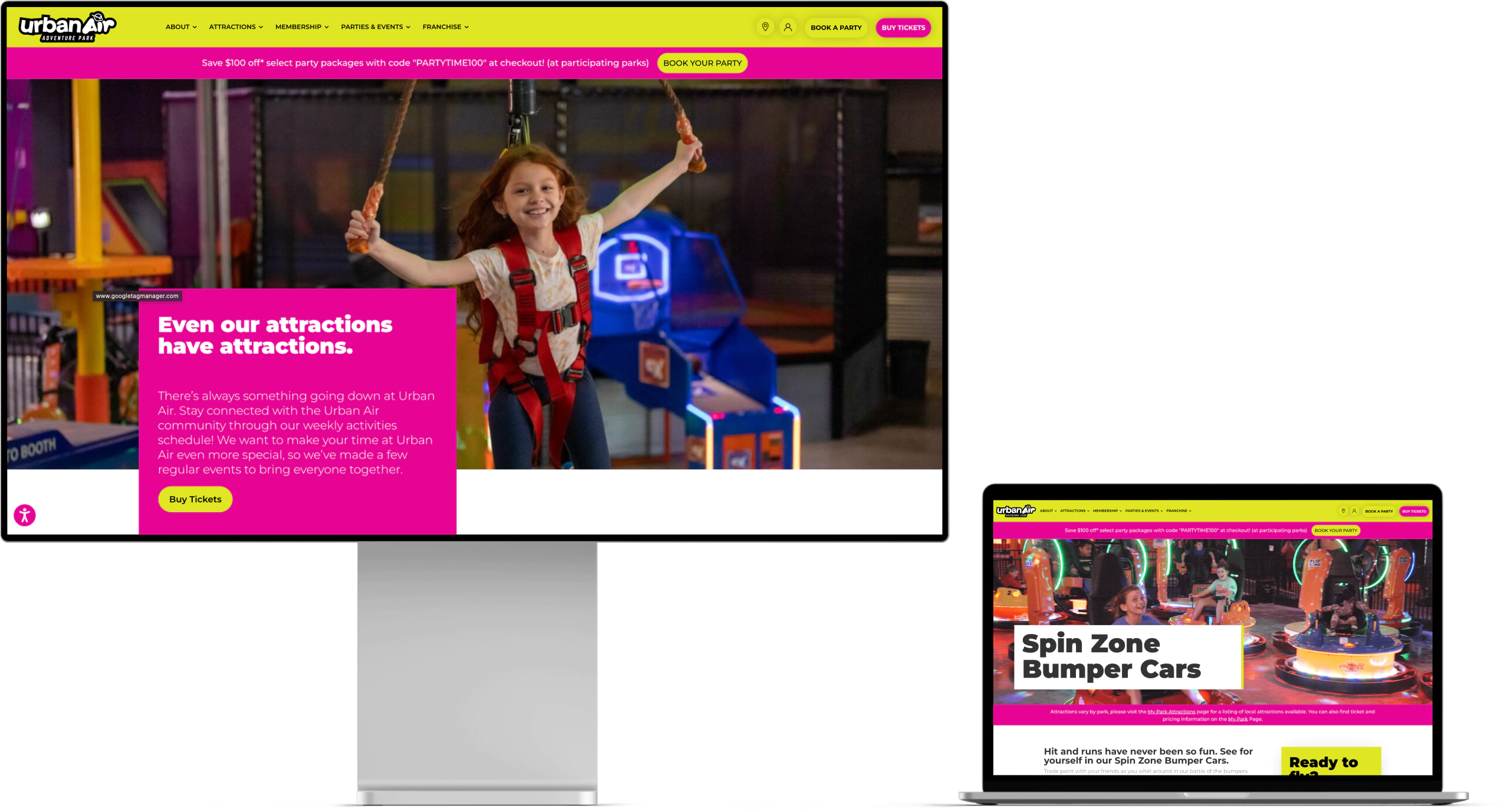Open the accessibility widget icon at bottom left
1501x812 pixels.
pyautogui.click(x=24, y=514)
